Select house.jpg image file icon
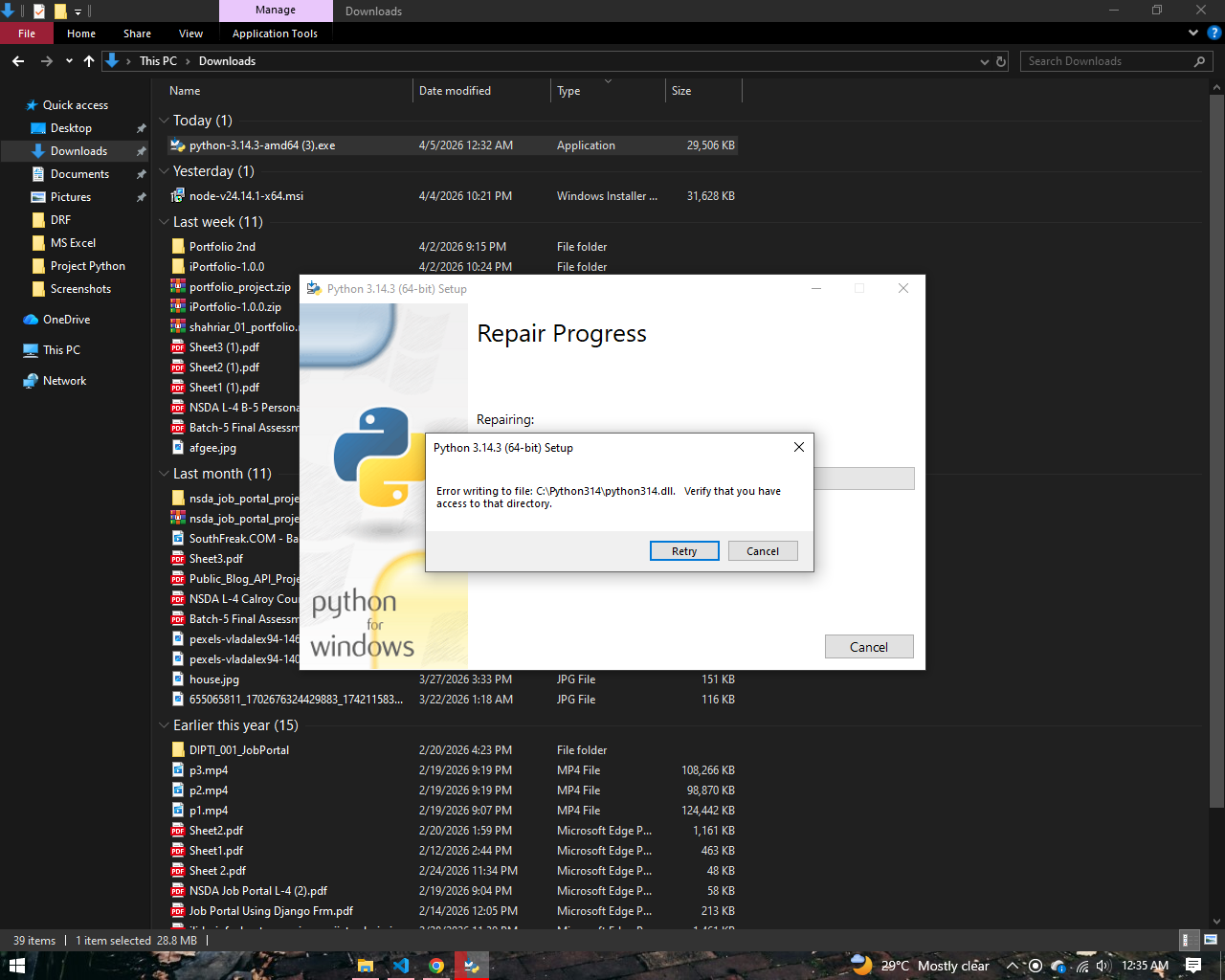Image resolution: width=1225 pixels, height=980 pixels. click(x=177, y=679)
